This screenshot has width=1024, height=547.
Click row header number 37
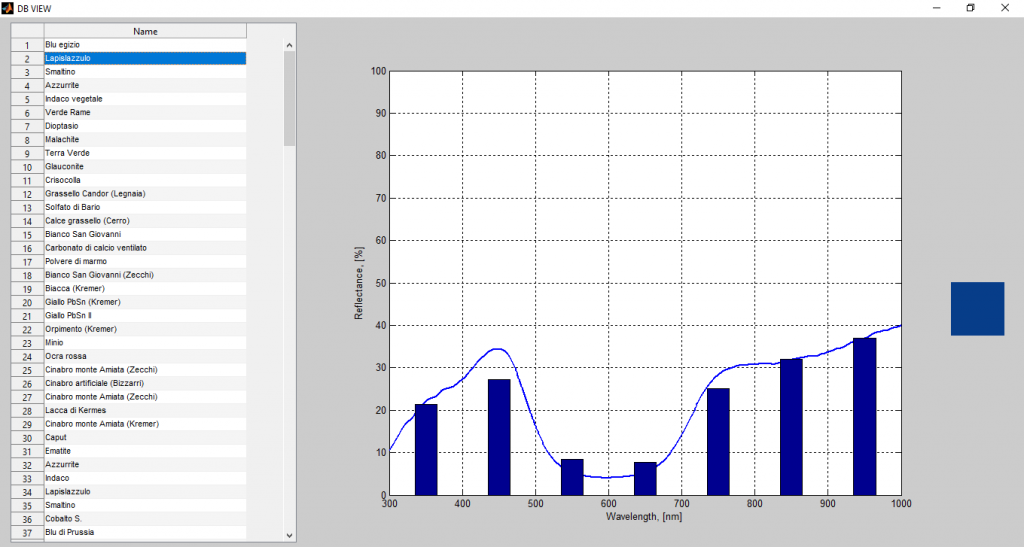click(x=27, y=533)
